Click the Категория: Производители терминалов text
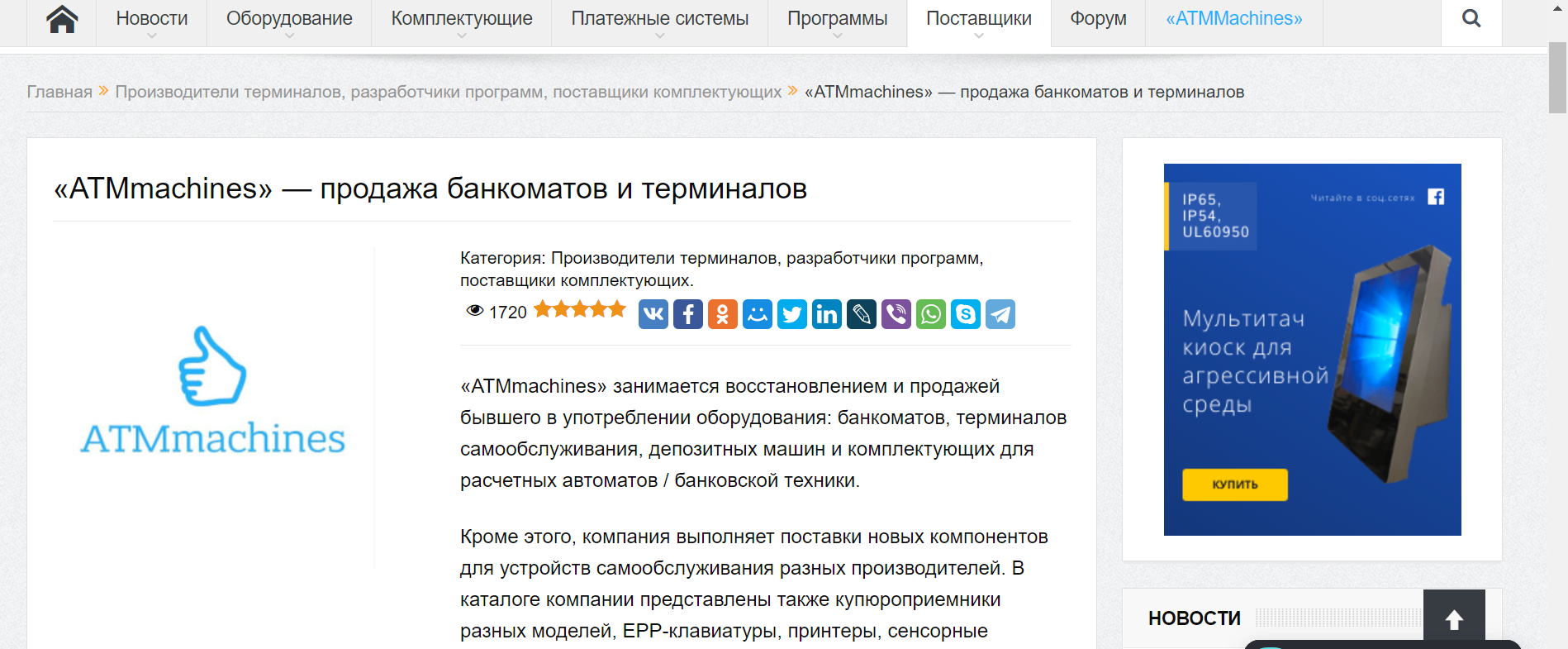Screen dimensions: 1568x649 click(722, 269)
